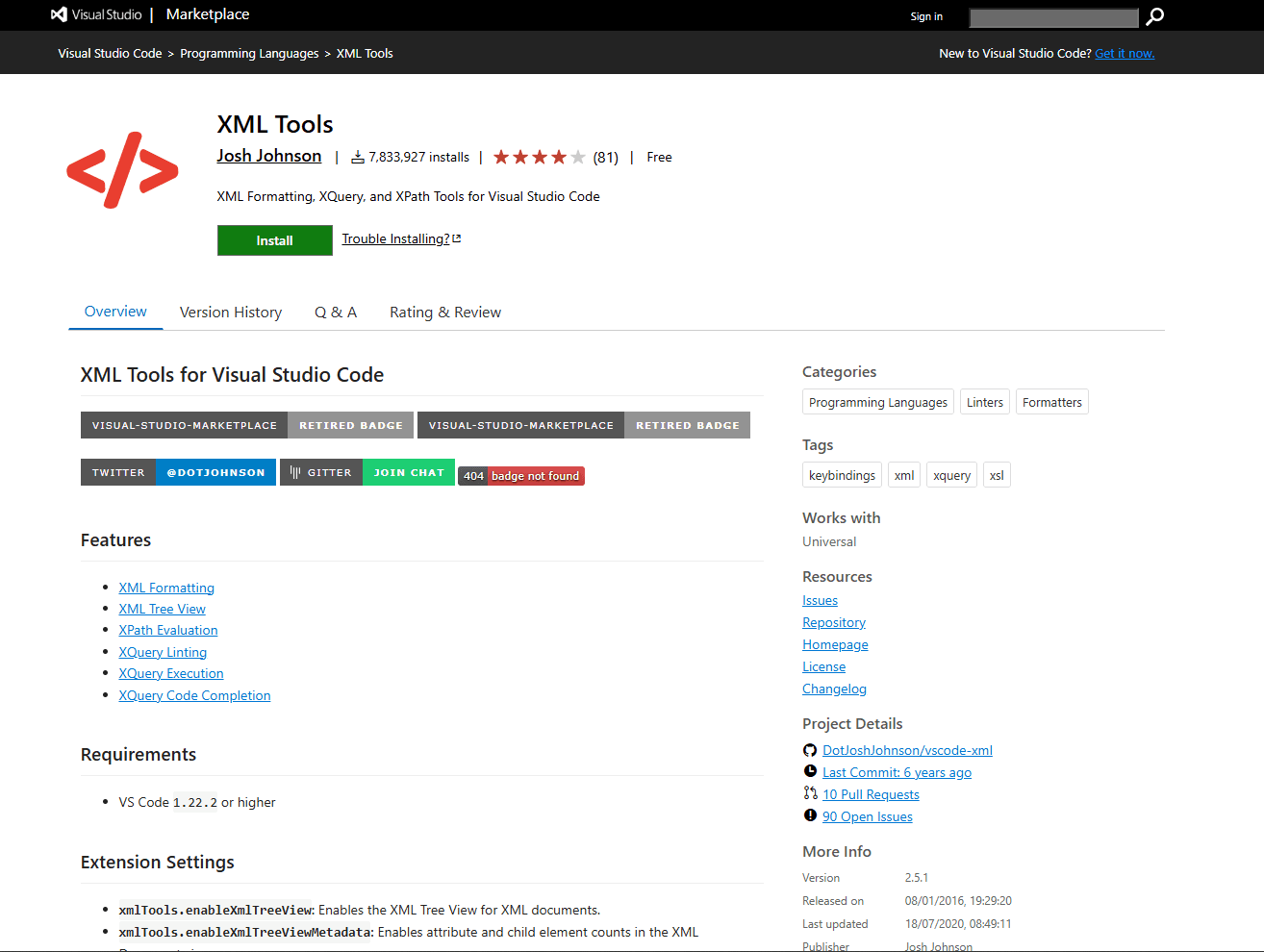Open the Overview tab
Image resolution: width=1264 pixels, height=952 pixels.
(115, 312)
